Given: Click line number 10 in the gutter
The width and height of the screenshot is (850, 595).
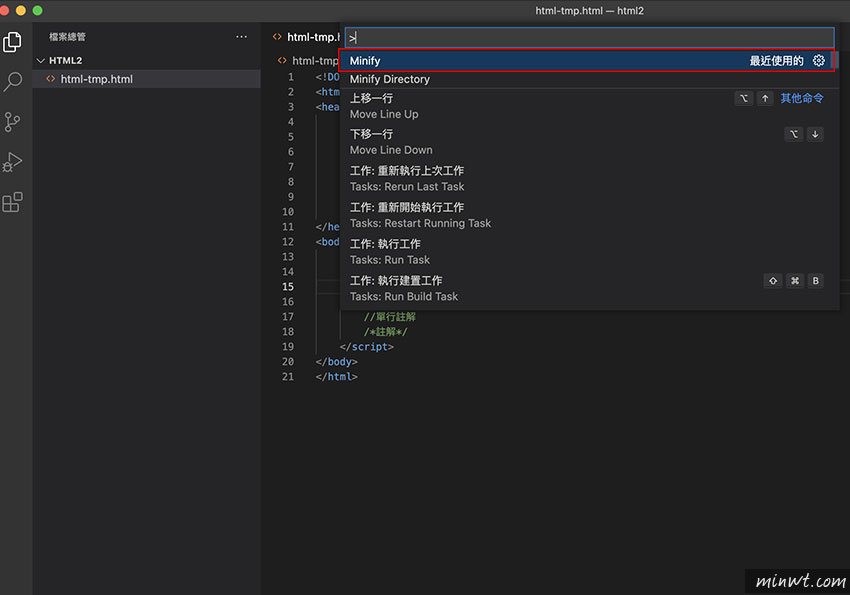Looking at the screenshot, I should [288, 212].
